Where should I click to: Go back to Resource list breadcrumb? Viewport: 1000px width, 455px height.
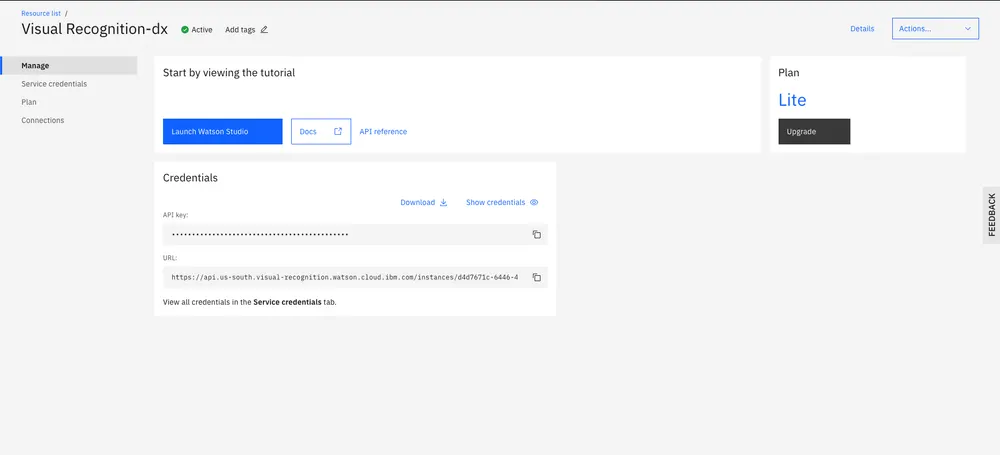coord(41,13)
